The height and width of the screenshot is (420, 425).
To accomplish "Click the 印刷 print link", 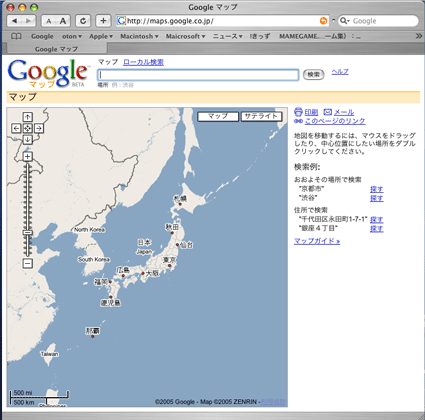I will [x=311, y=112].
